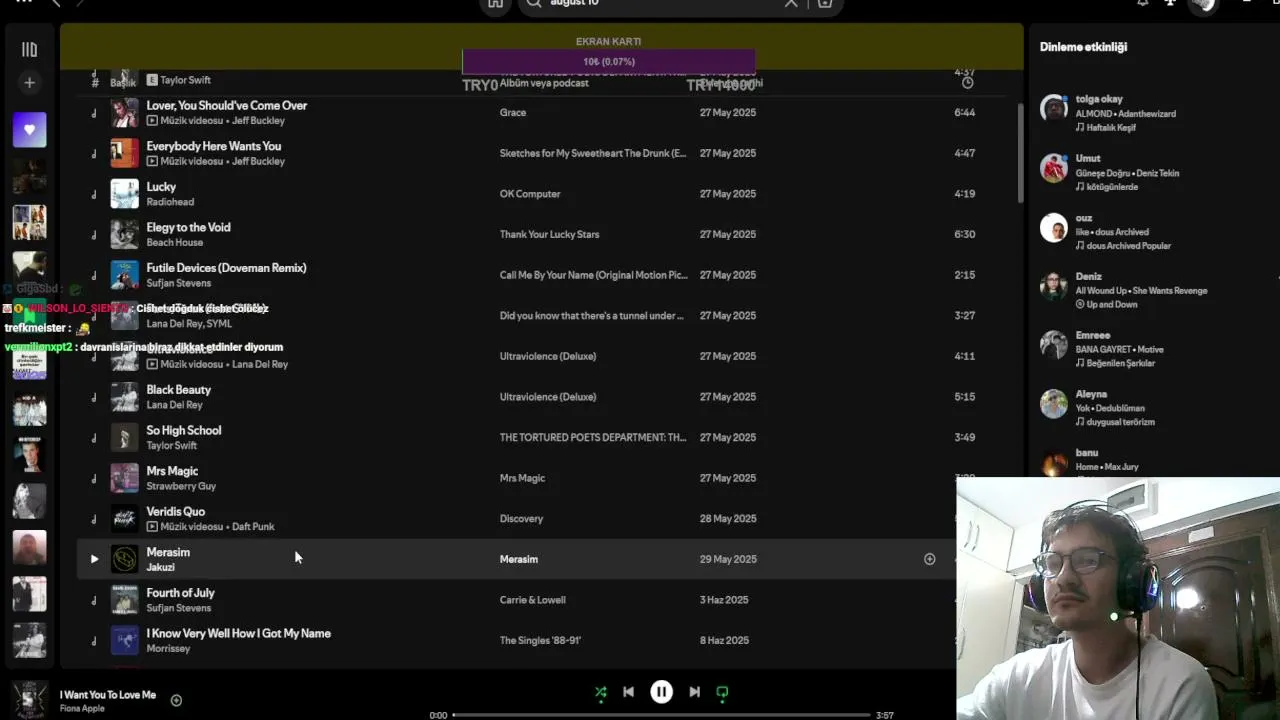This screenshot has width=1280, height=720.
Task: Go to Jakuzi artist page
Action: coord(161,568)
